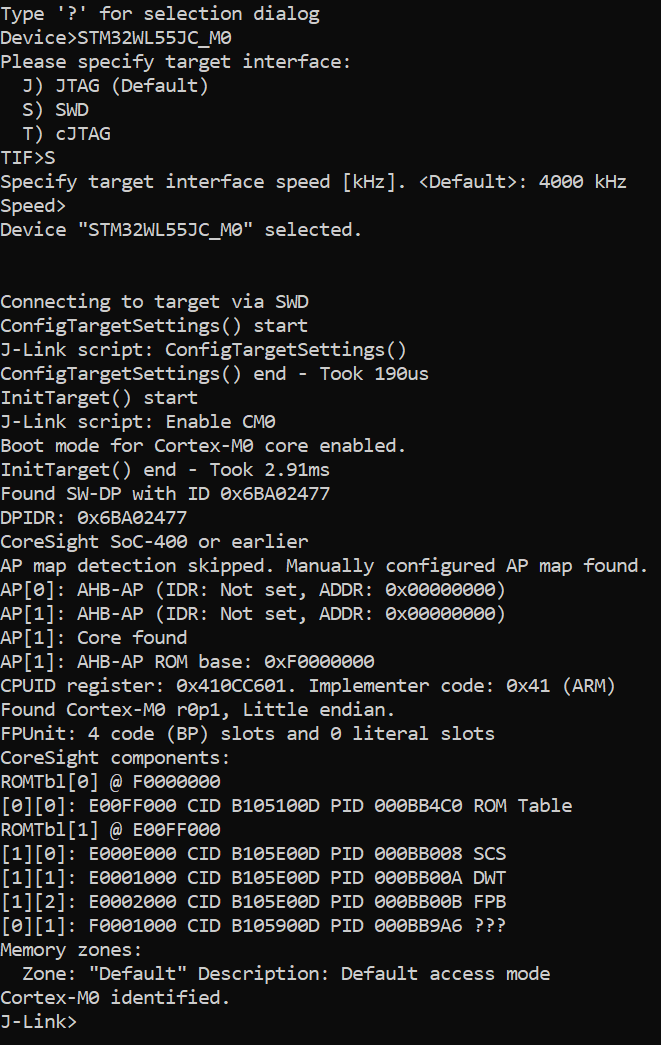Screen dimensions: 661x1045
Task: Click the SCS component entry line
Action: pos(252,854)
